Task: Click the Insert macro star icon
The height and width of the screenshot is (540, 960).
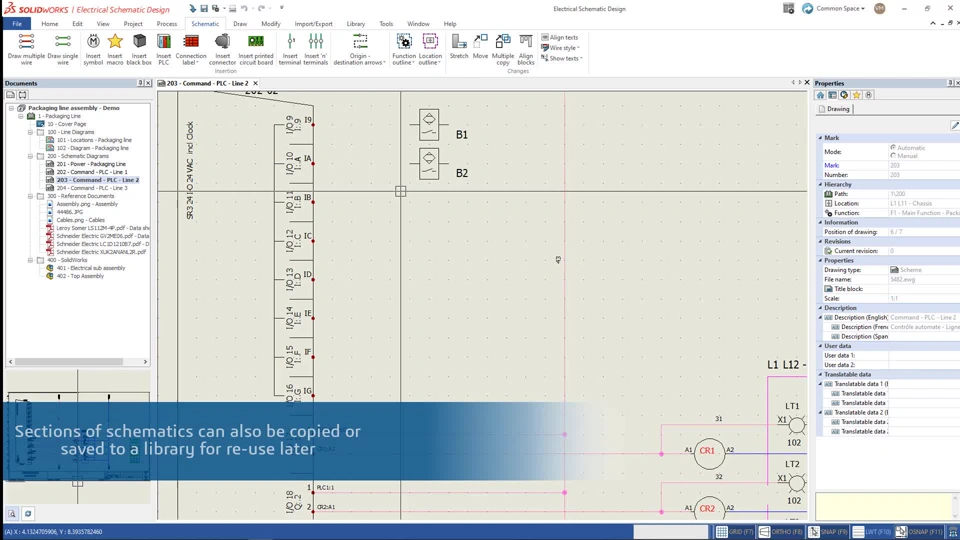Action: coord(114,49)
